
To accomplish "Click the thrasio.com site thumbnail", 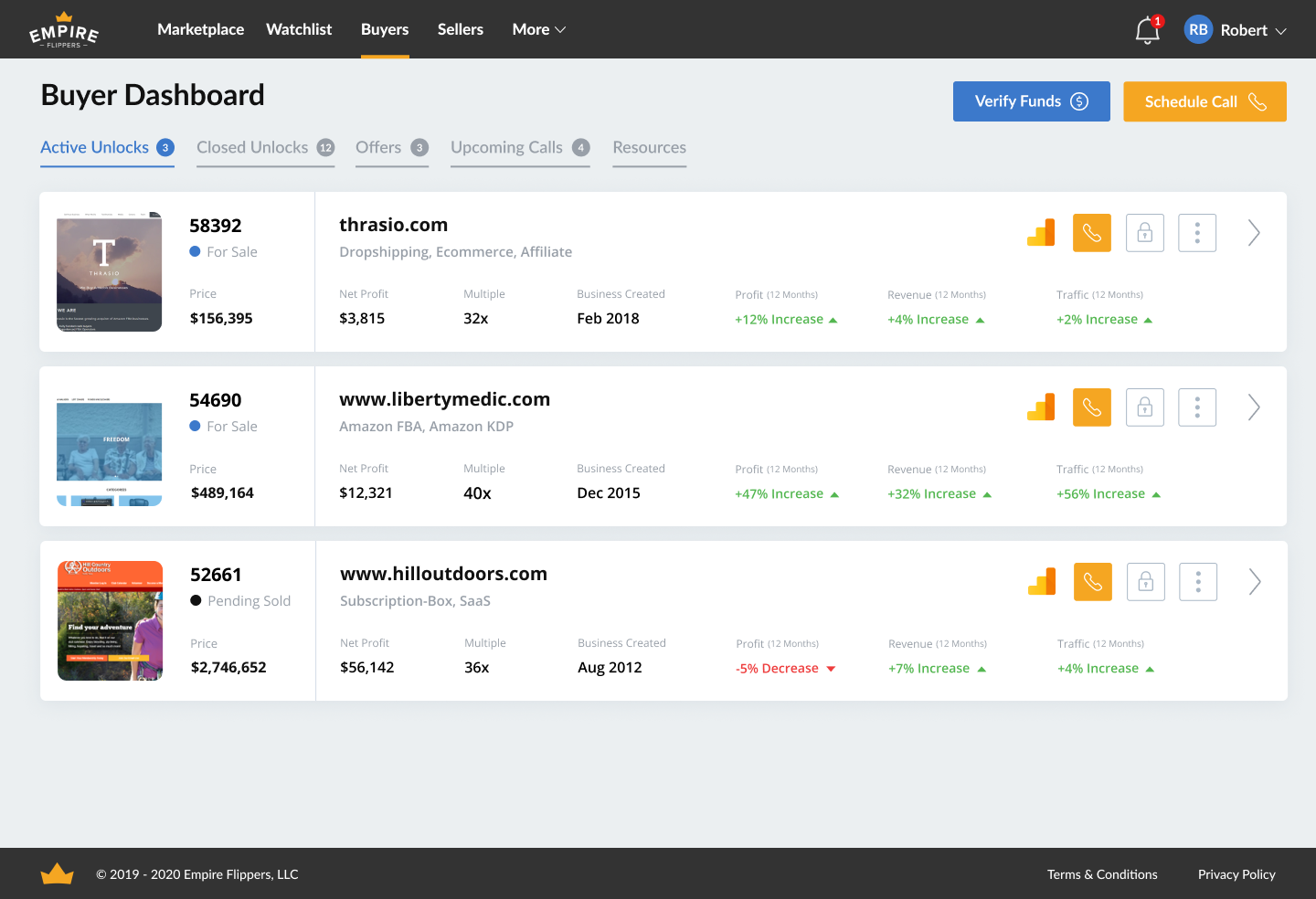I will pyautogui.click(x=110, y=272).
